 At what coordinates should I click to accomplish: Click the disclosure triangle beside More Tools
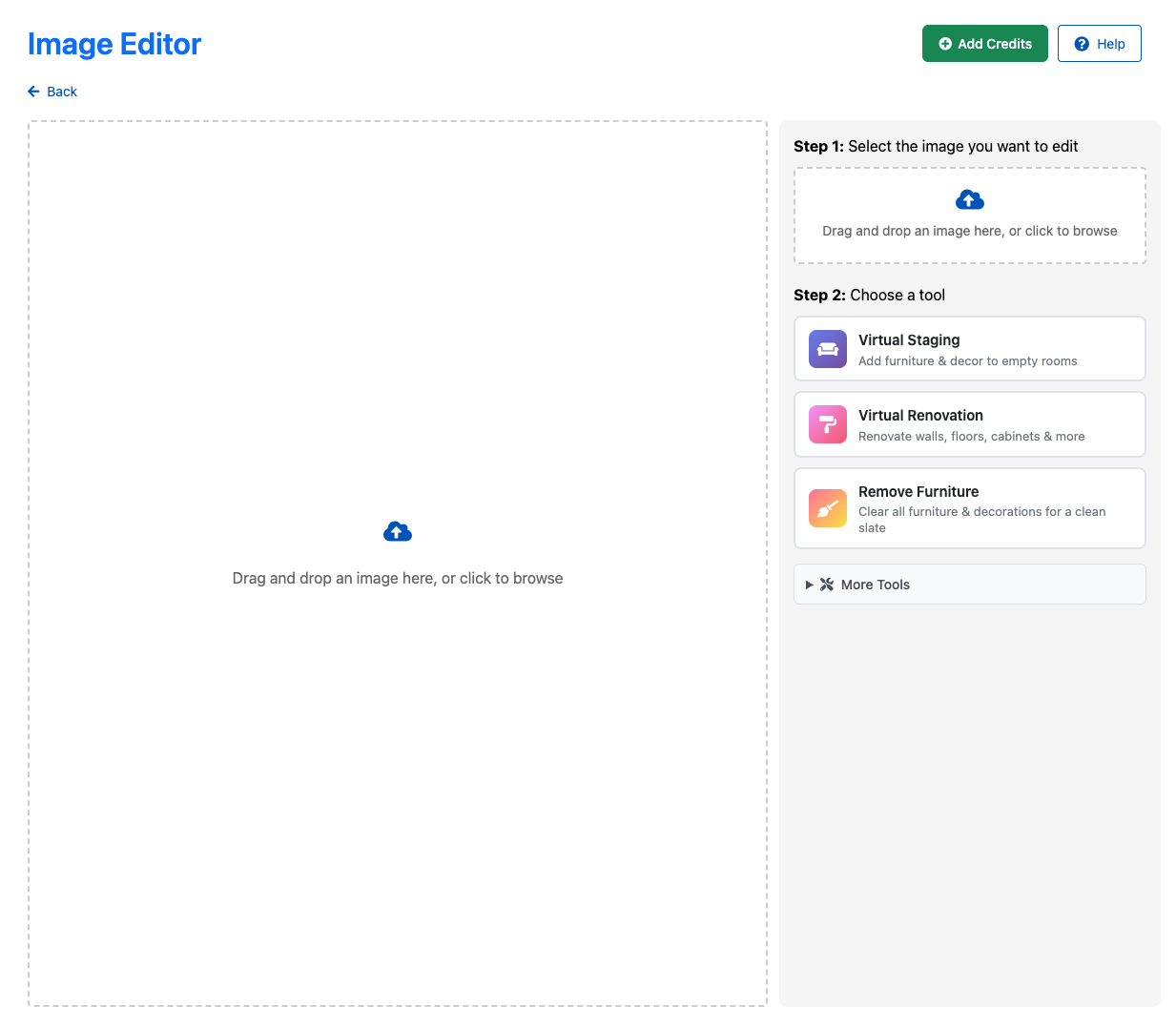point(809,584)
